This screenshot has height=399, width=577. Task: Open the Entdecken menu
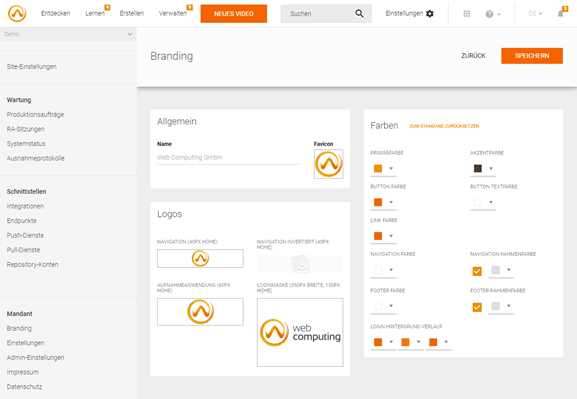coord(56,13)
